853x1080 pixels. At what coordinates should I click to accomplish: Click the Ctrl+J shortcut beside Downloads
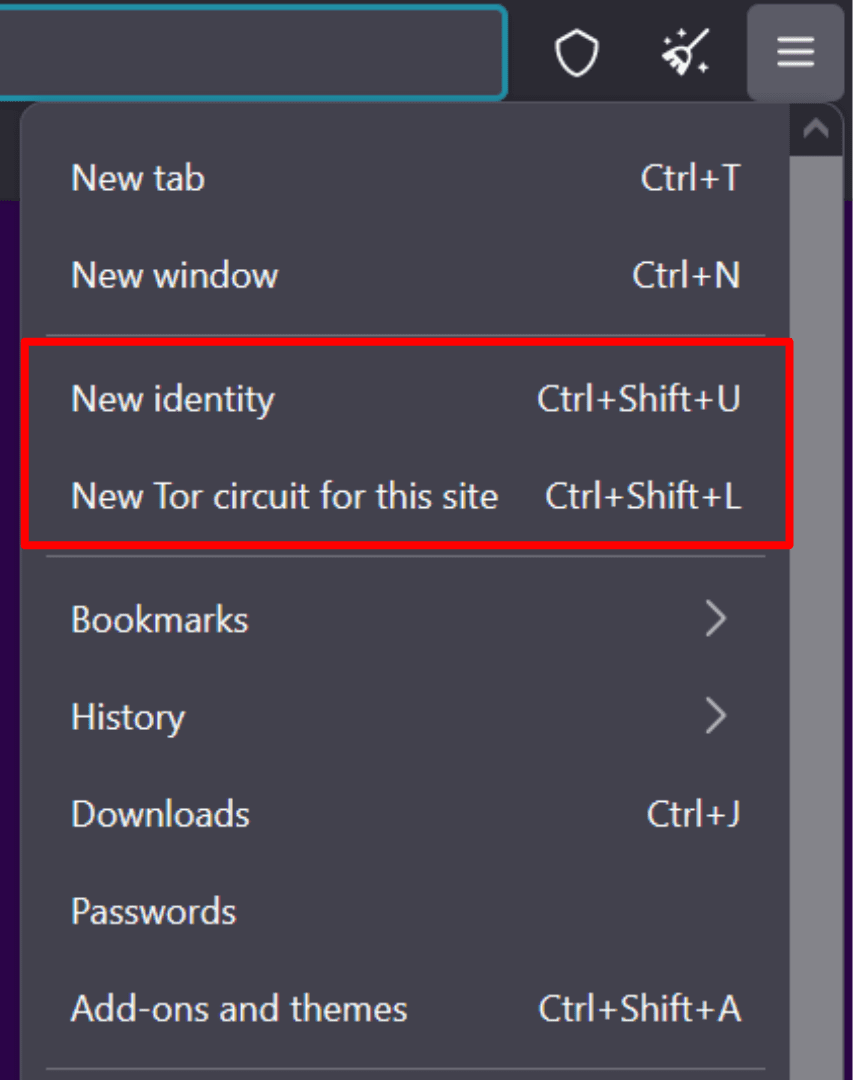(693, 814)
